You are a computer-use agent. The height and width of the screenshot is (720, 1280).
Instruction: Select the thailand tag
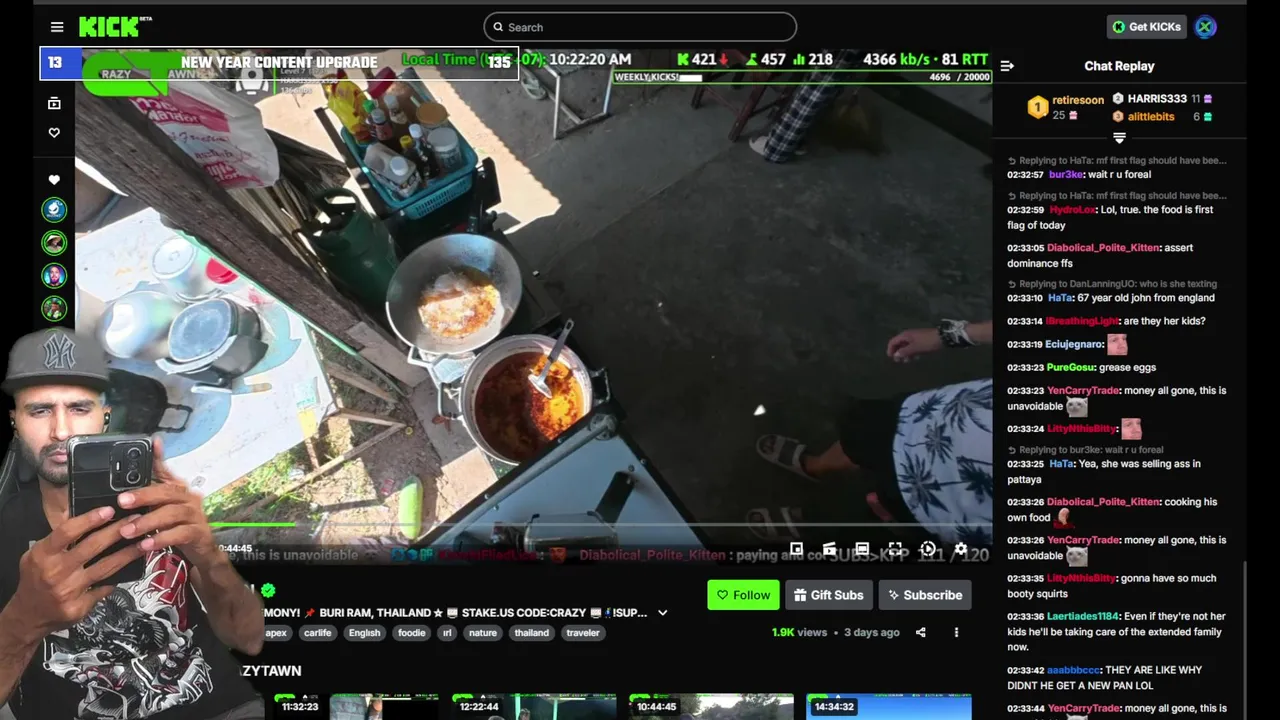(x=532, y=633)
